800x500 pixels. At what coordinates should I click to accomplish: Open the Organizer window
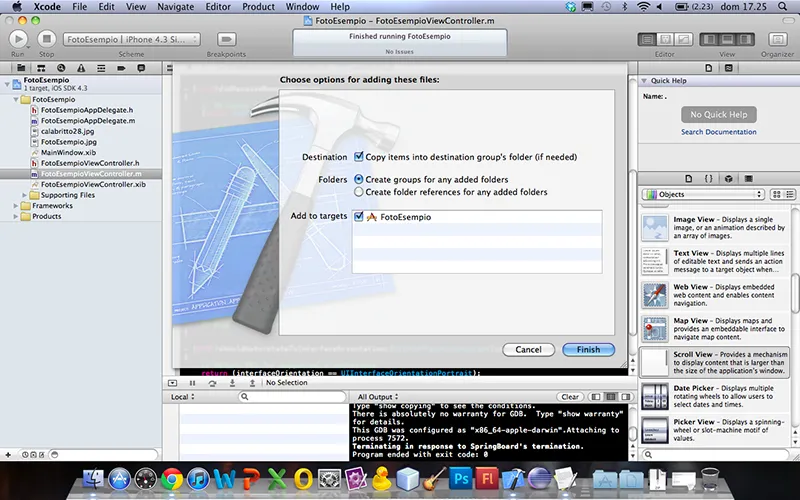pos(776,39)
